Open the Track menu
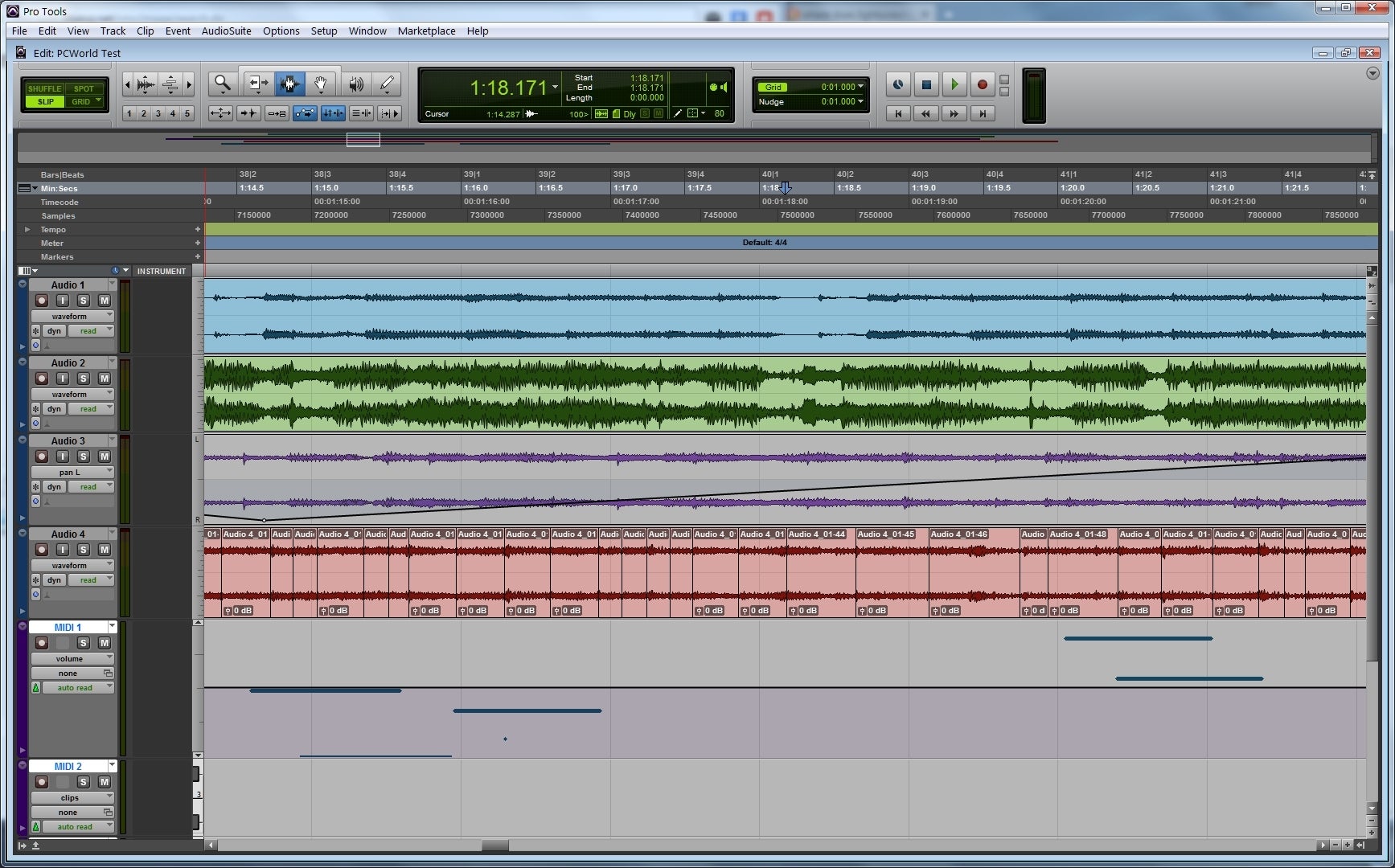This screenshot has height=868, width=1395. [113, 31]
